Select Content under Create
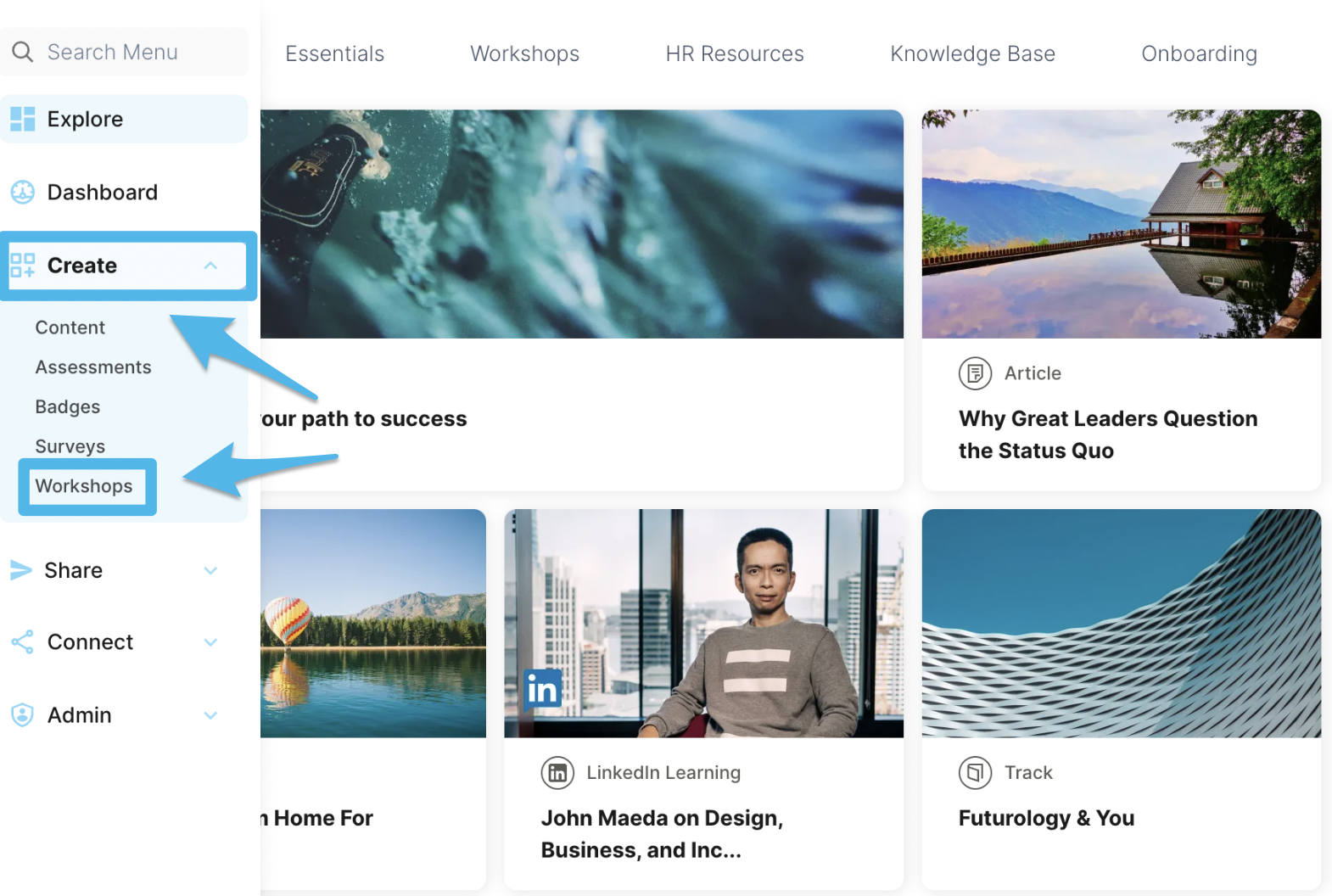This screenshot has height=896, width=1332. [x=70, y=328]
